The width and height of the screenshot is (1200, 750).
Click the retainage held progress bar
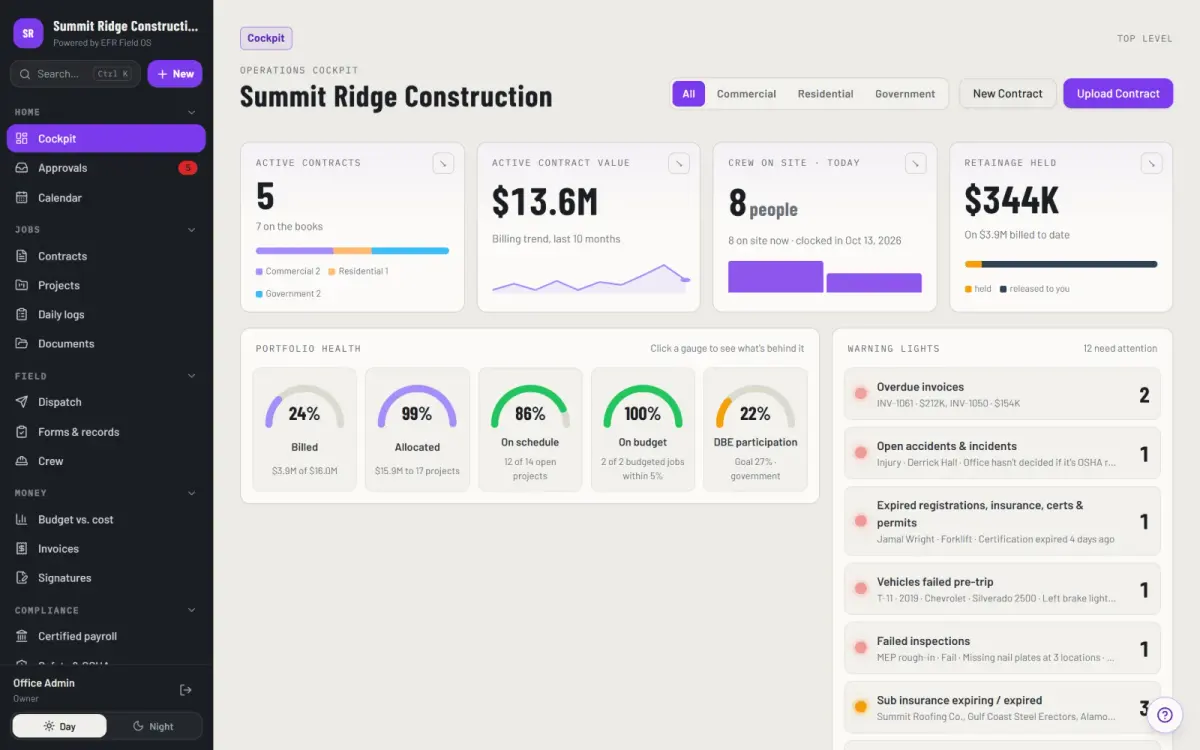[1061, 264]
